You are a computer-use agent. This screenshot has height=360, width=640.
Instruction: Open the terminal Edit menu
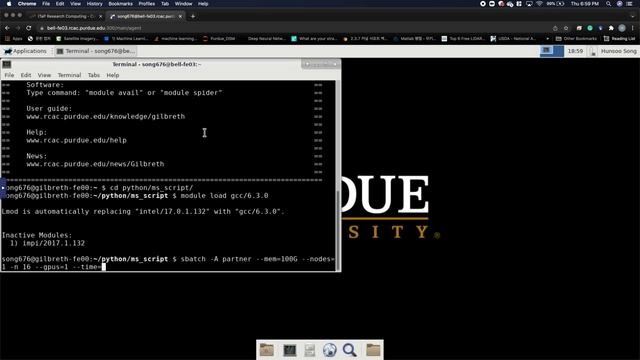(x=26, y=75)
